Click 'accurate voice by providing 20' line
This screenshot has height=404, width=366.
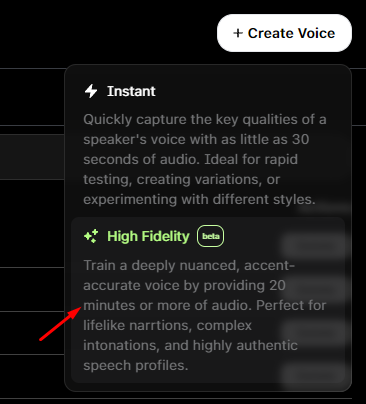pyautogui.click(x=184, y=286)
